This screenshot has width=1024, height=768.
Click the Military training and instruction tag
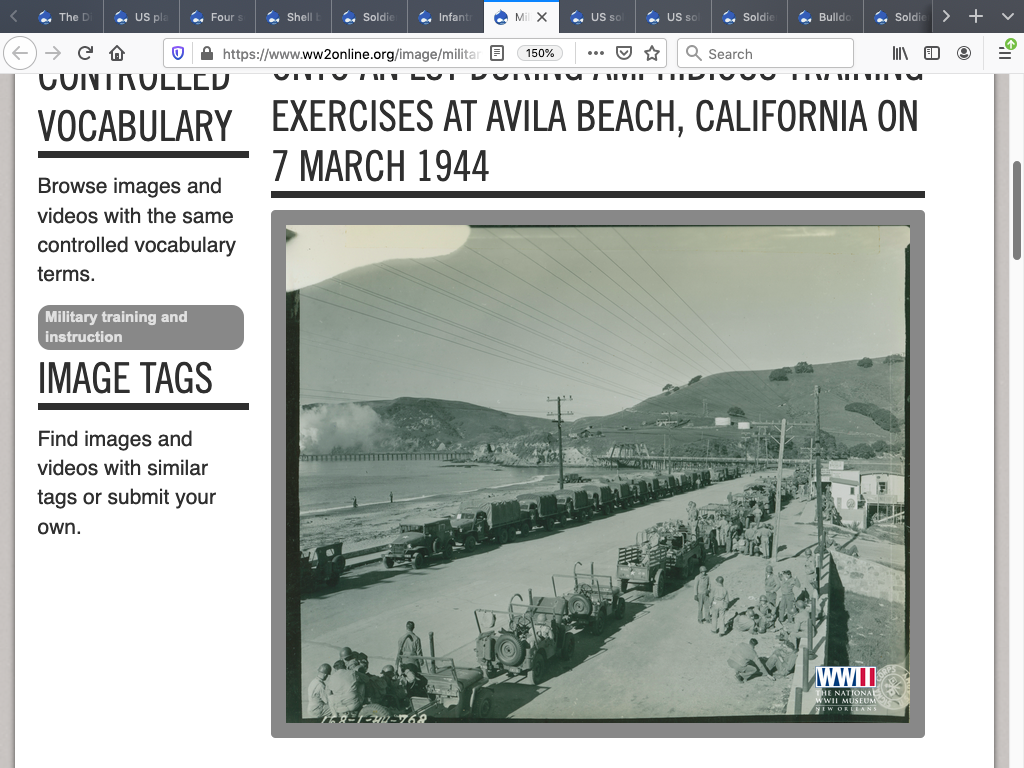(x=140, y=327)
